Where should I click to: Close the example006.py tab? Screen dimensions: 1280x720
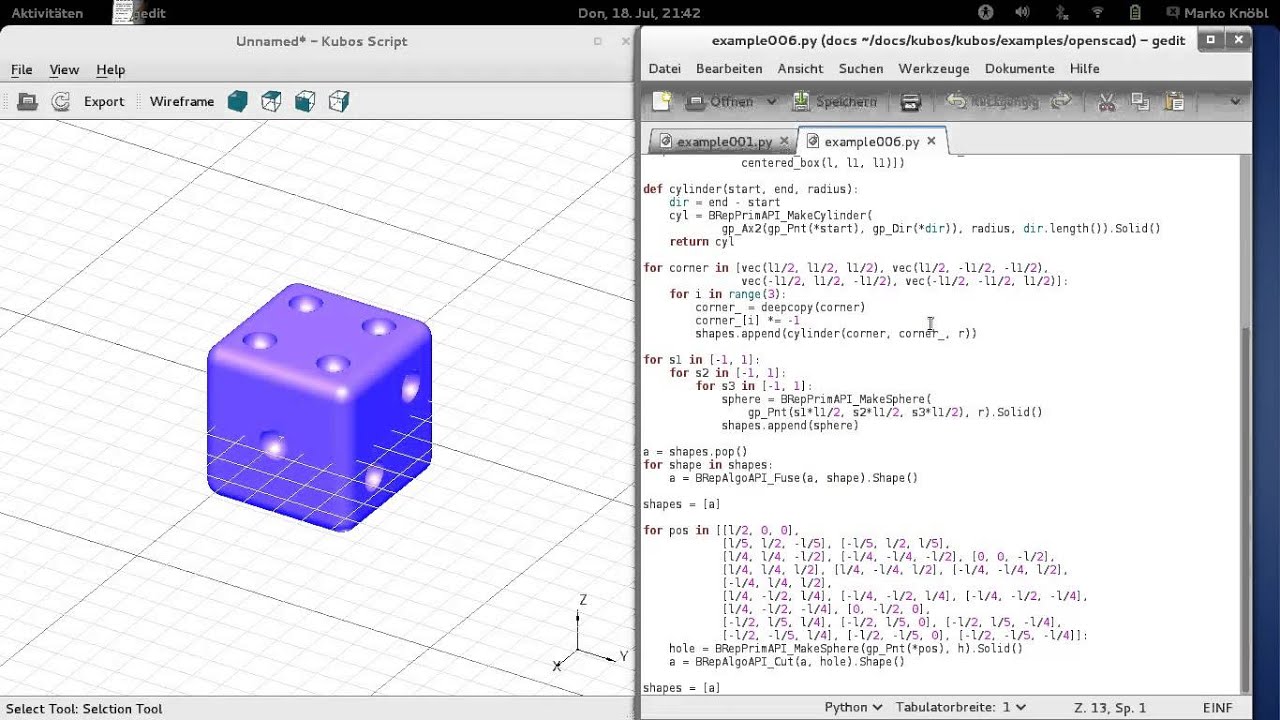(x=931, y=141)
